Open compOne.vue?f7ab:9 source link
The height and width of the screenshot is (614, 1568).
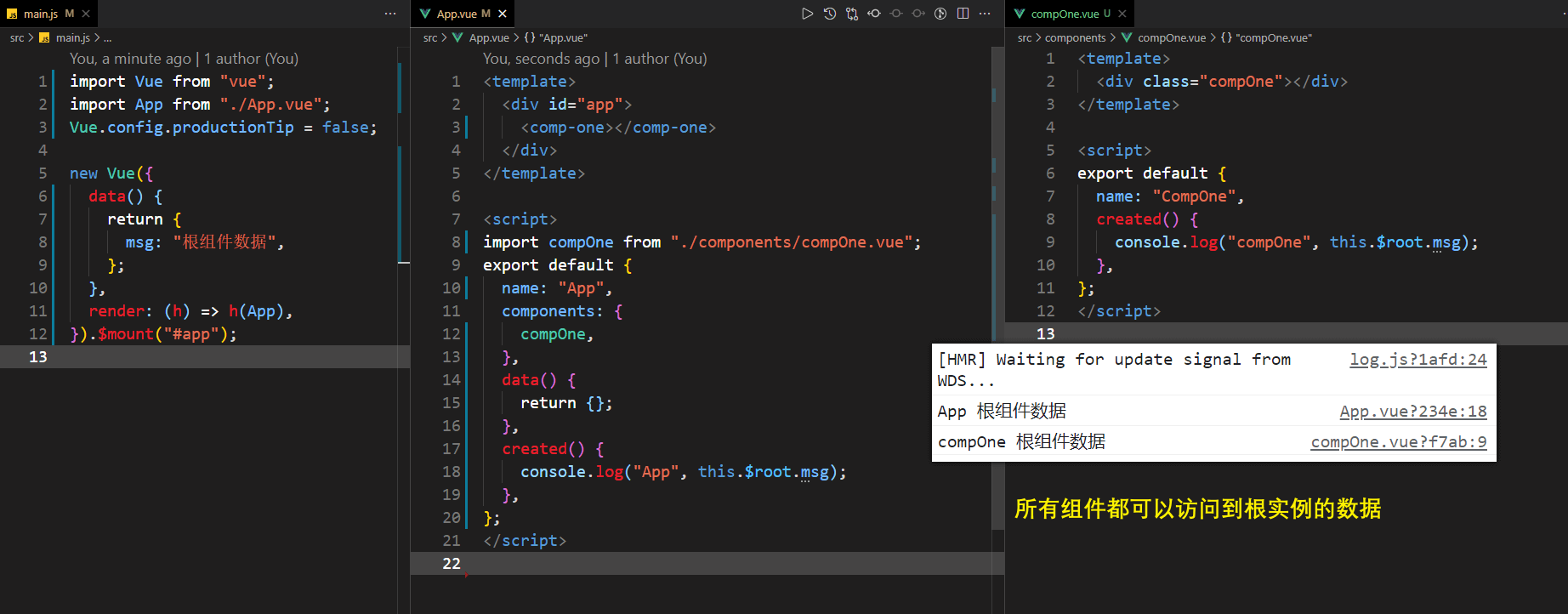tap(1399, 442)
